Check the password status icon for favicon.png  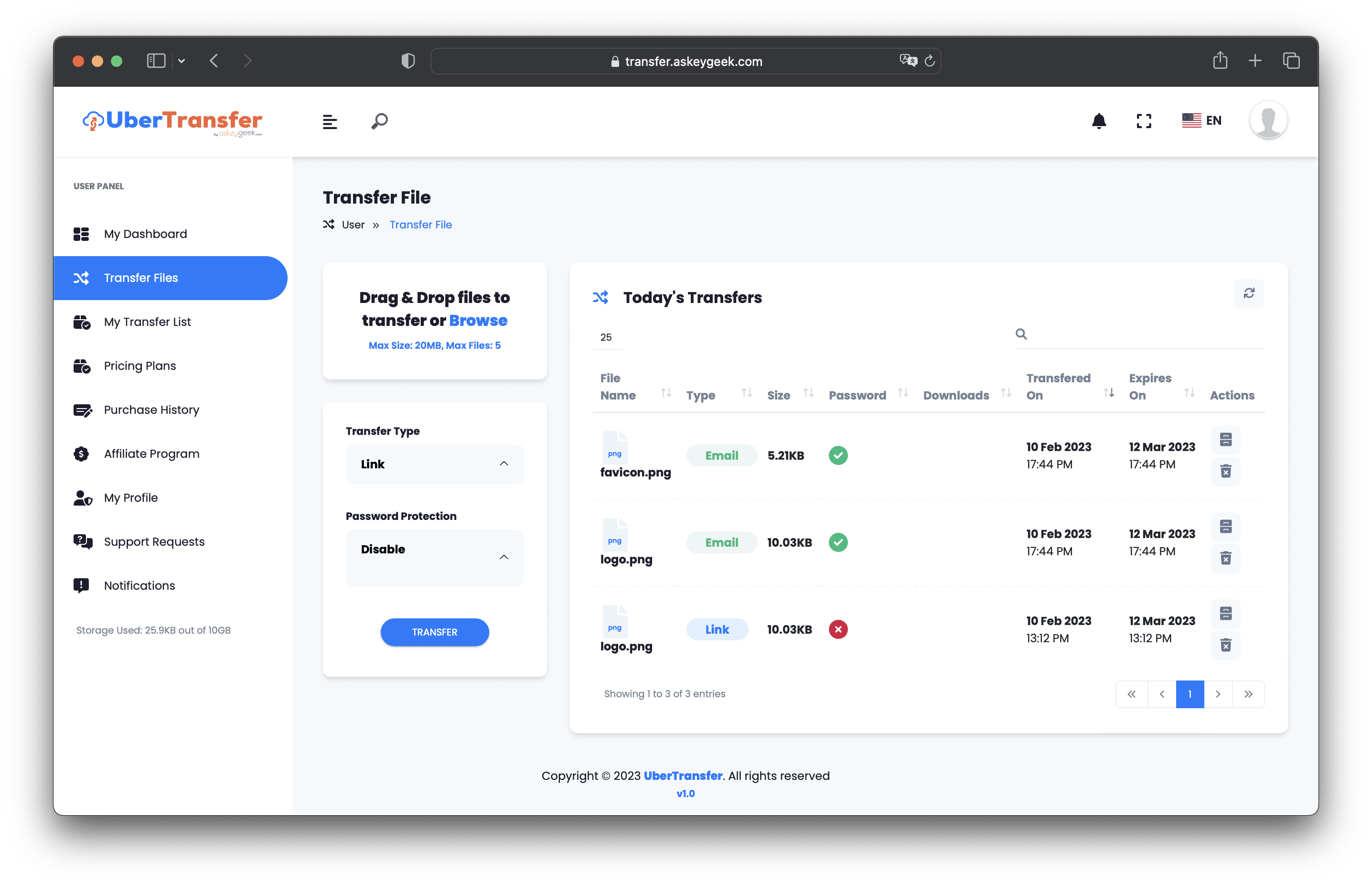(x=838, y=455)
